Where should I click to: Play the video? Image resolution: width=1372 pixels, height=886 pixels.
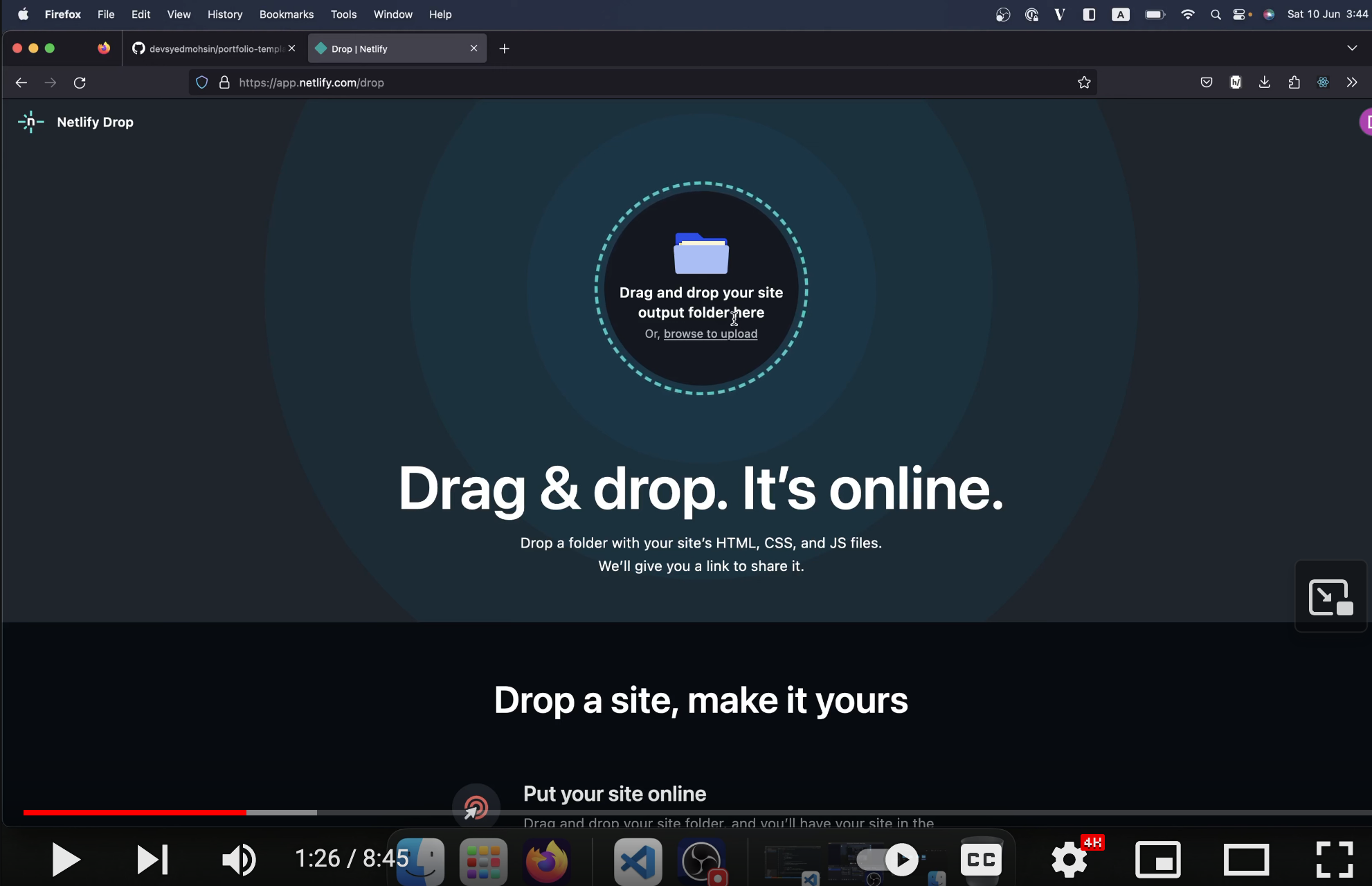(x=66, y=860)
